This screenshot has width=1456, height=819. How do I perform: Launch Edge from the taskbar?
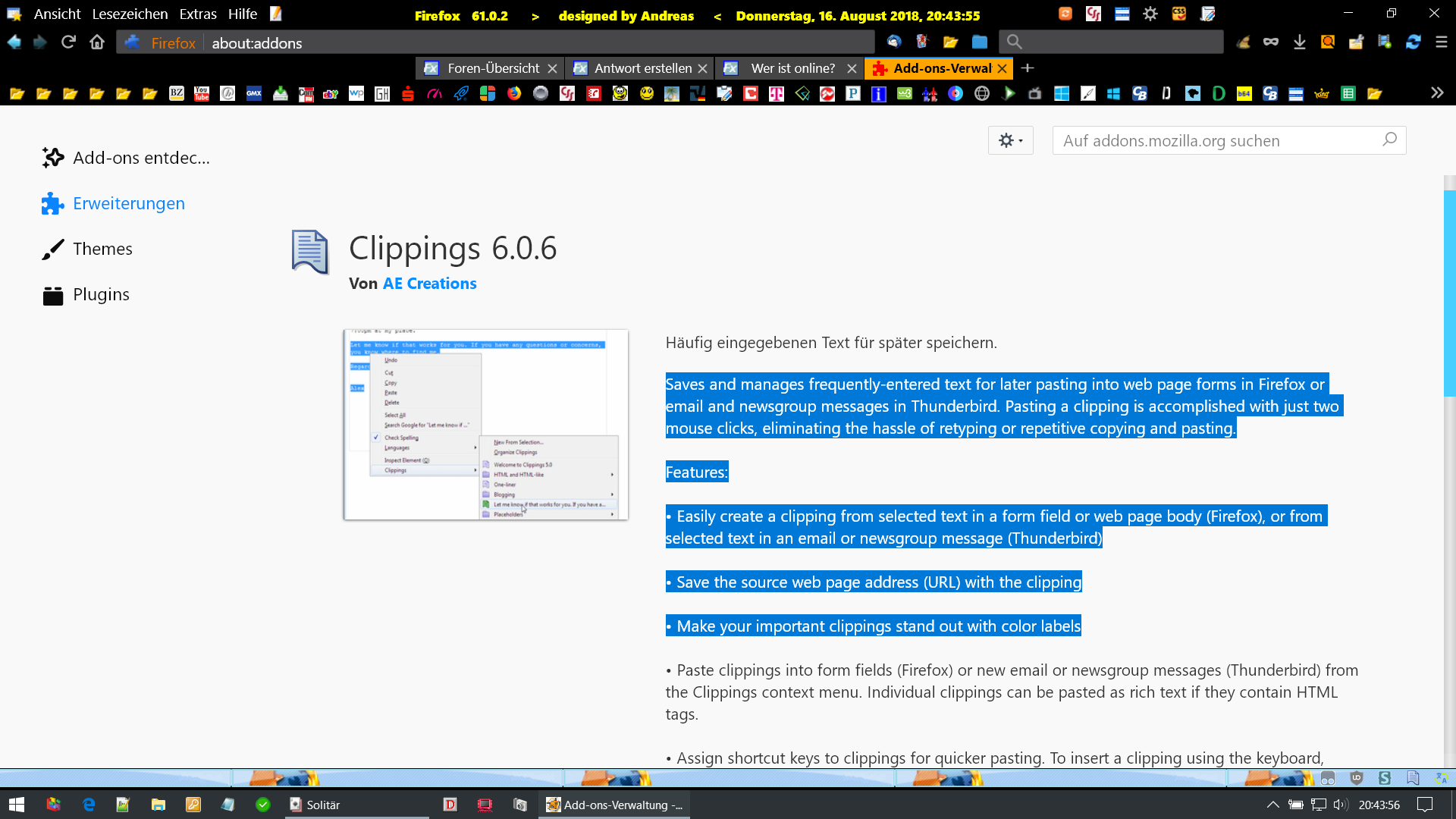point(89,805)
